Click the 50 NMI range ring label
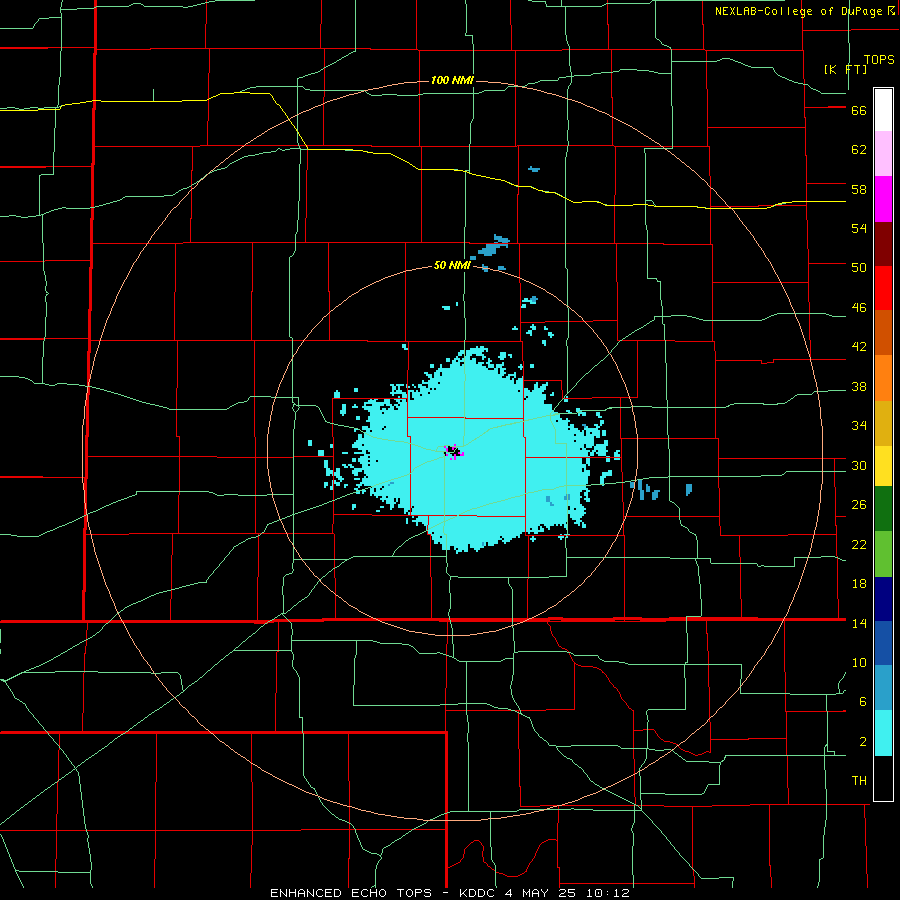 (x=452, y=265)
